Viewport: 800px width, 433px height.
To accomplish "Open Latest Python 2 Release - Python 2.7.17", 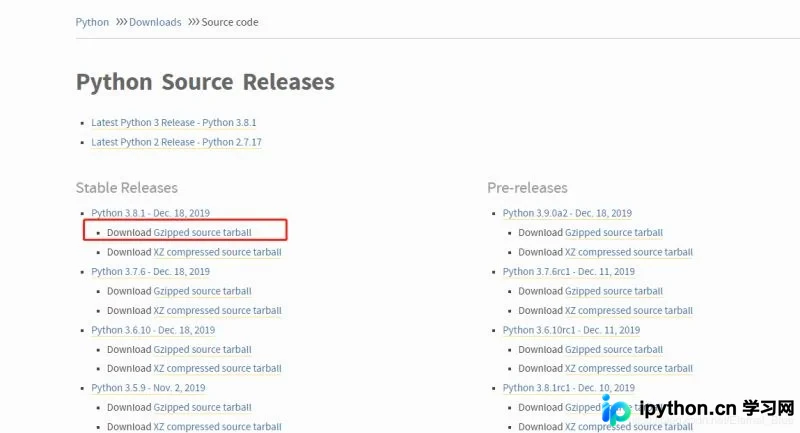I will pyautogui.click(x=176, y=142).
